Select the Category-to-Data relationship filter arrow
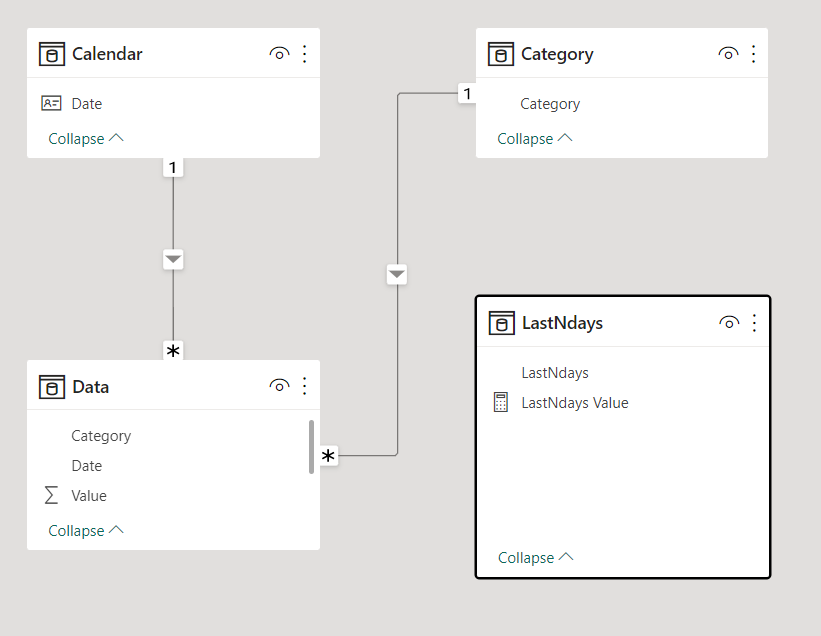Image resolution: width=821 pixels, height=636 pixels. [397, 274]
